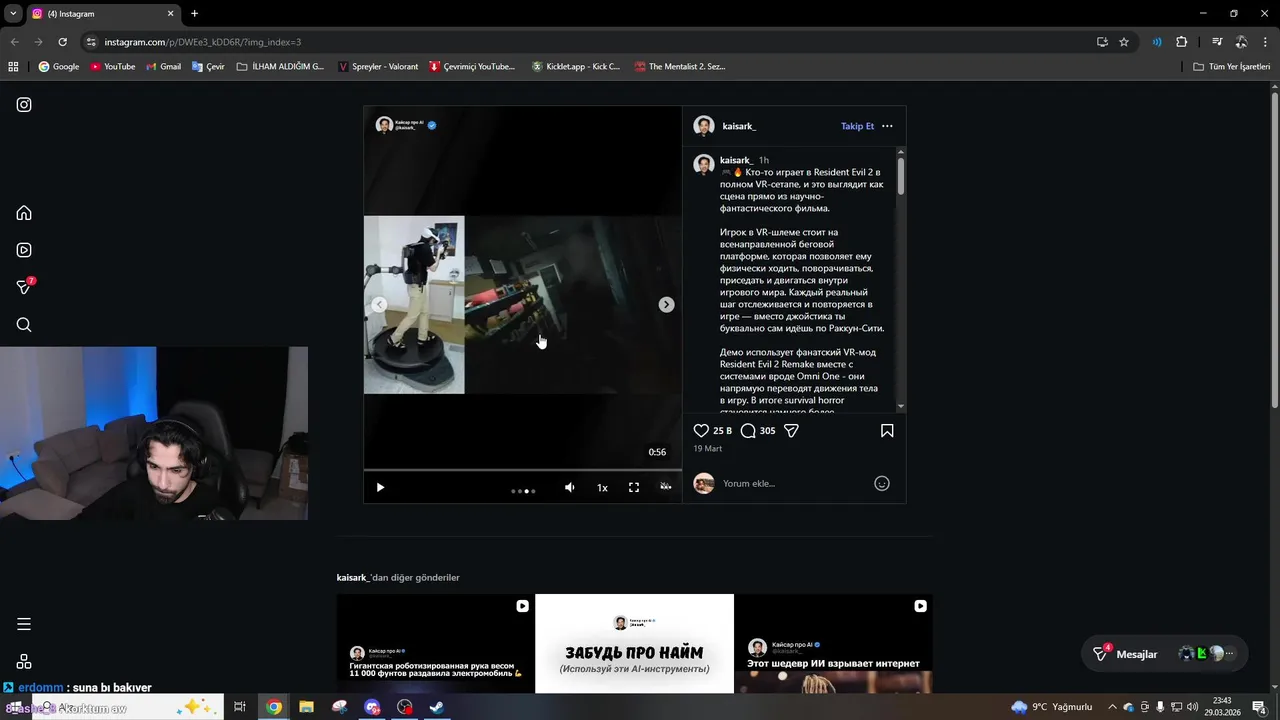Viewport: 1280px width, 720px height.
Task: Change playback speed from 1x
Action: click(602, 488)
